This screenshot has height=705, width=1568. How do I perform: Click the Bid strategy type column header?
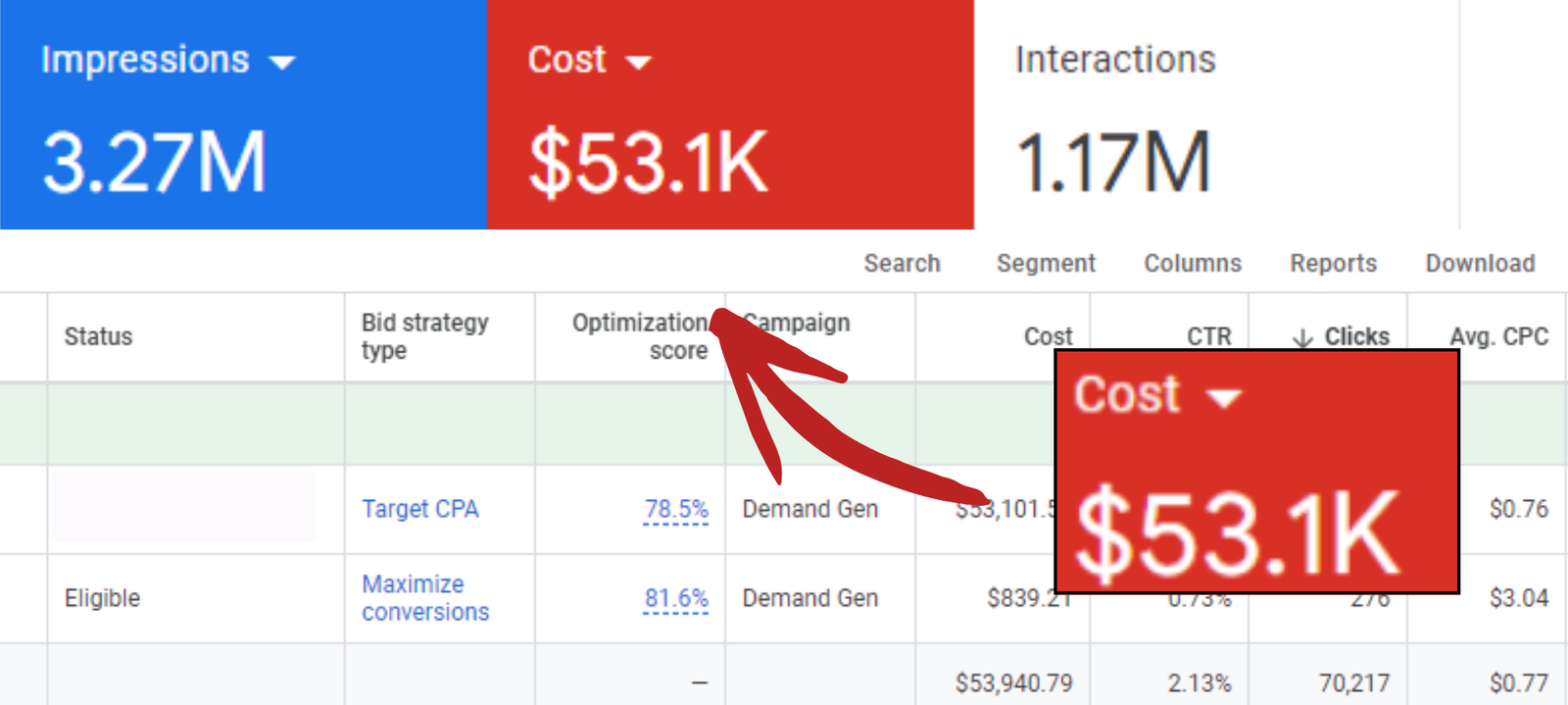424,336
